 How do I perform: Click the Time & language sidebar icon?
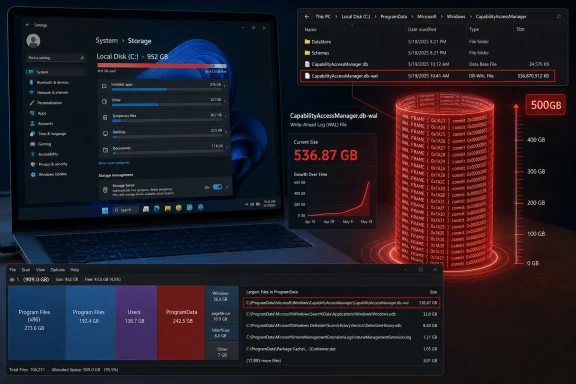[x=32, y=134]
